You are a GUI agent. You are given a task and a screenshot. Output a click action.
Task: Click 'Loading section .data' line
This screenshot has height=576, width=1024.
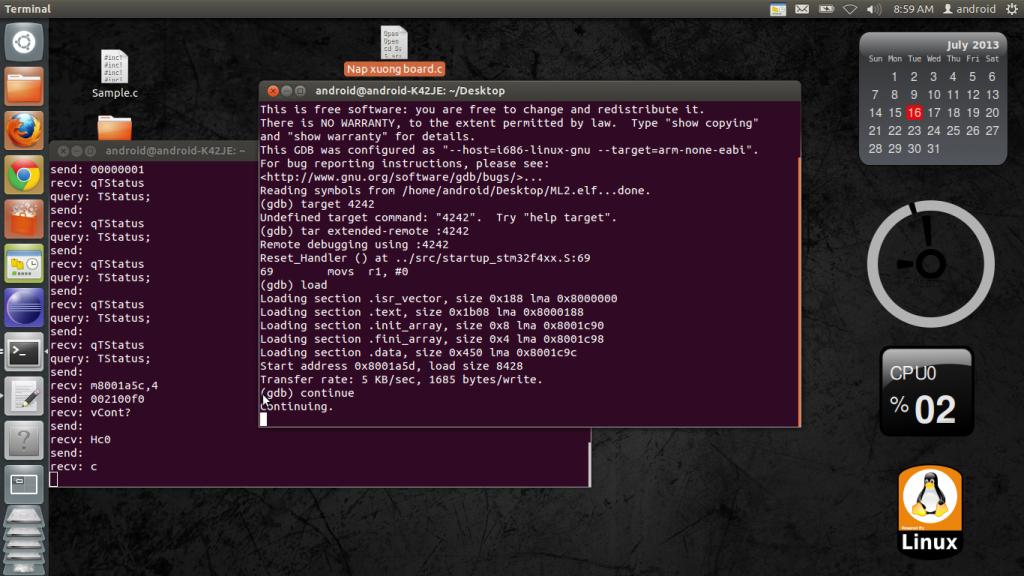click(x=418, y=353)
